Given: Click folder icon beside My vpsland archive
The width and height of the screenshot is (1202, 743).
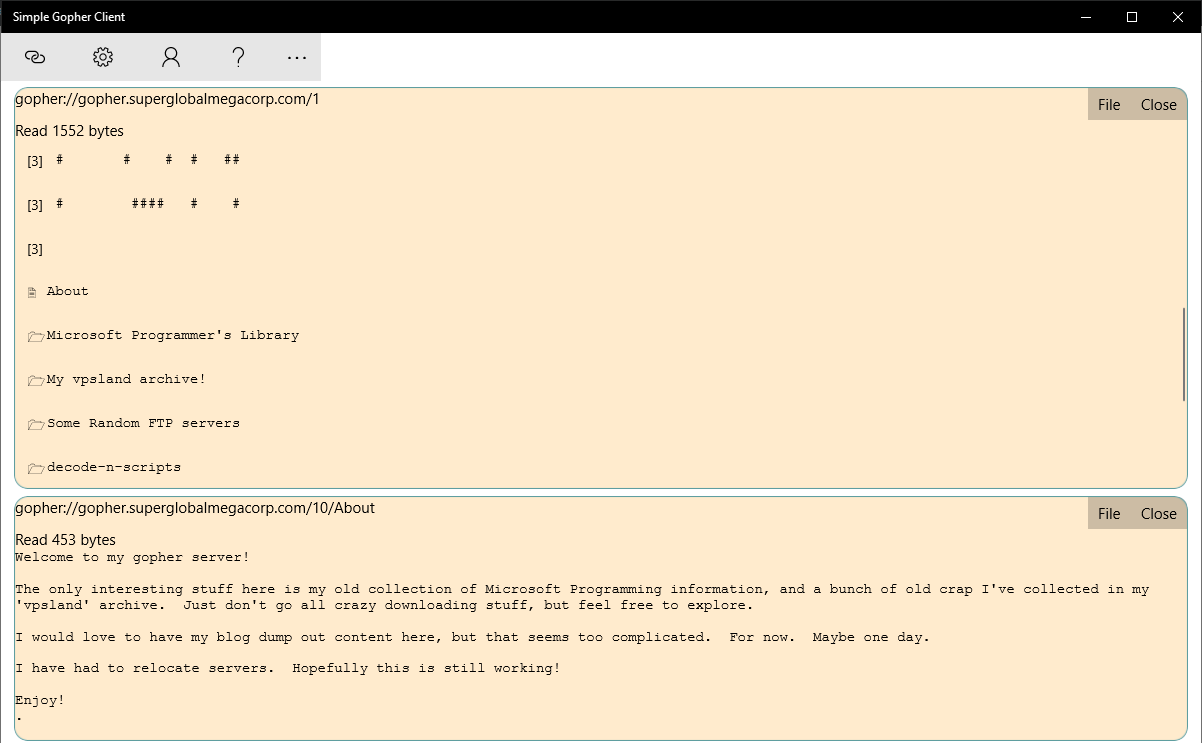Looking at the screenshot, I should tap(35, 380).
